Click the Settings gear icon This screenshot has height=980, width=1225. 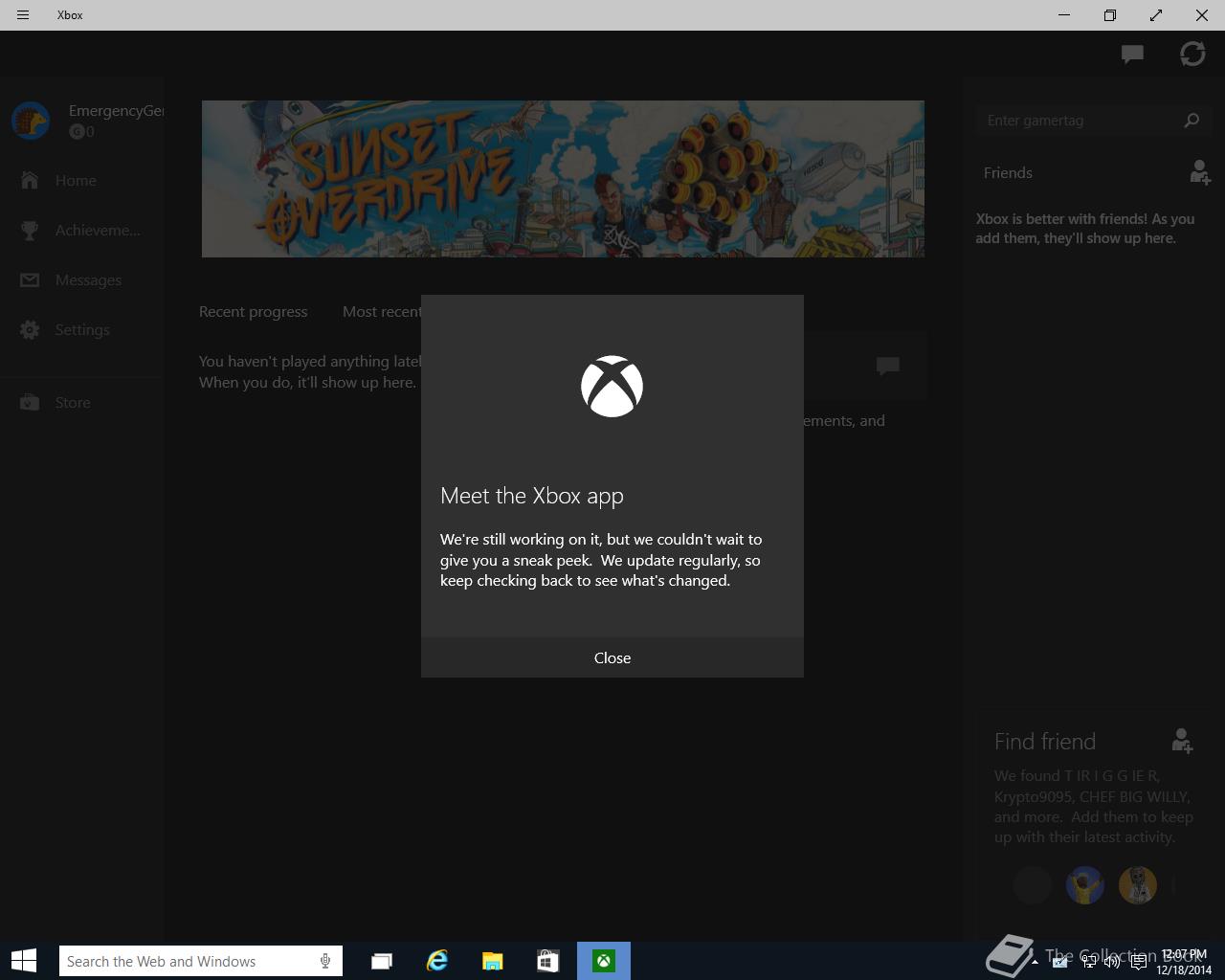[x=30, y=329]
